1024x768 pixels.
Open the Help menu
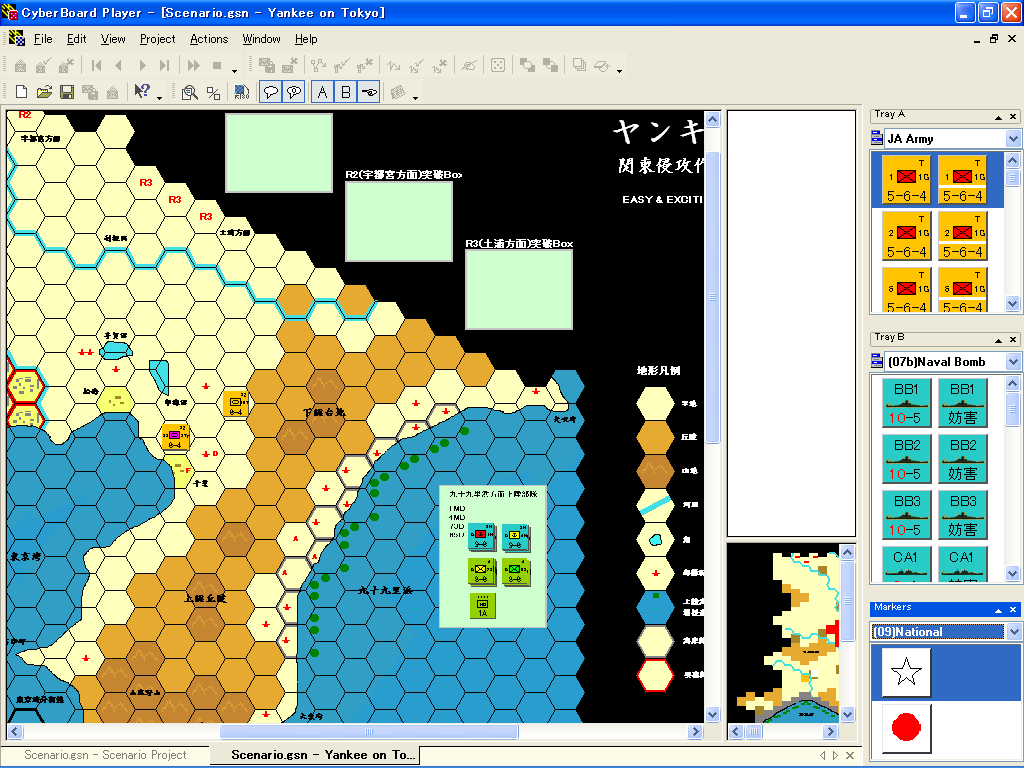click(x=306, y=39)
